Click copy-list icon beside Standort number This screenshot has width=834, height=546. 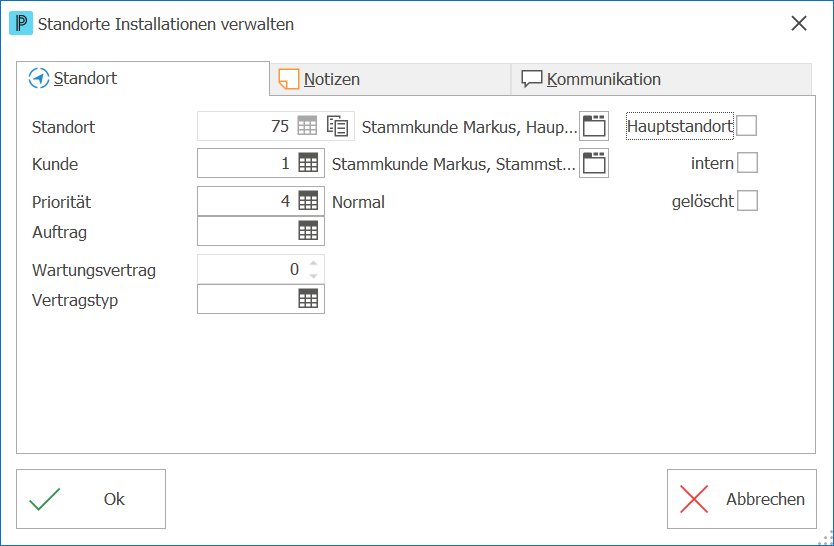pyautogui.click(x=337, y=126)
